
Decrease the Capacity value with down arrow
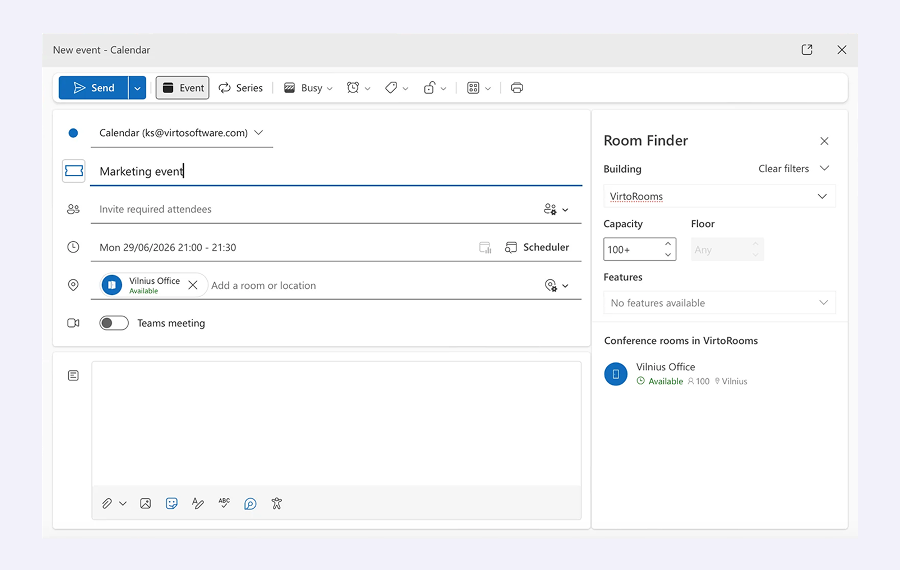coord(668,255)
